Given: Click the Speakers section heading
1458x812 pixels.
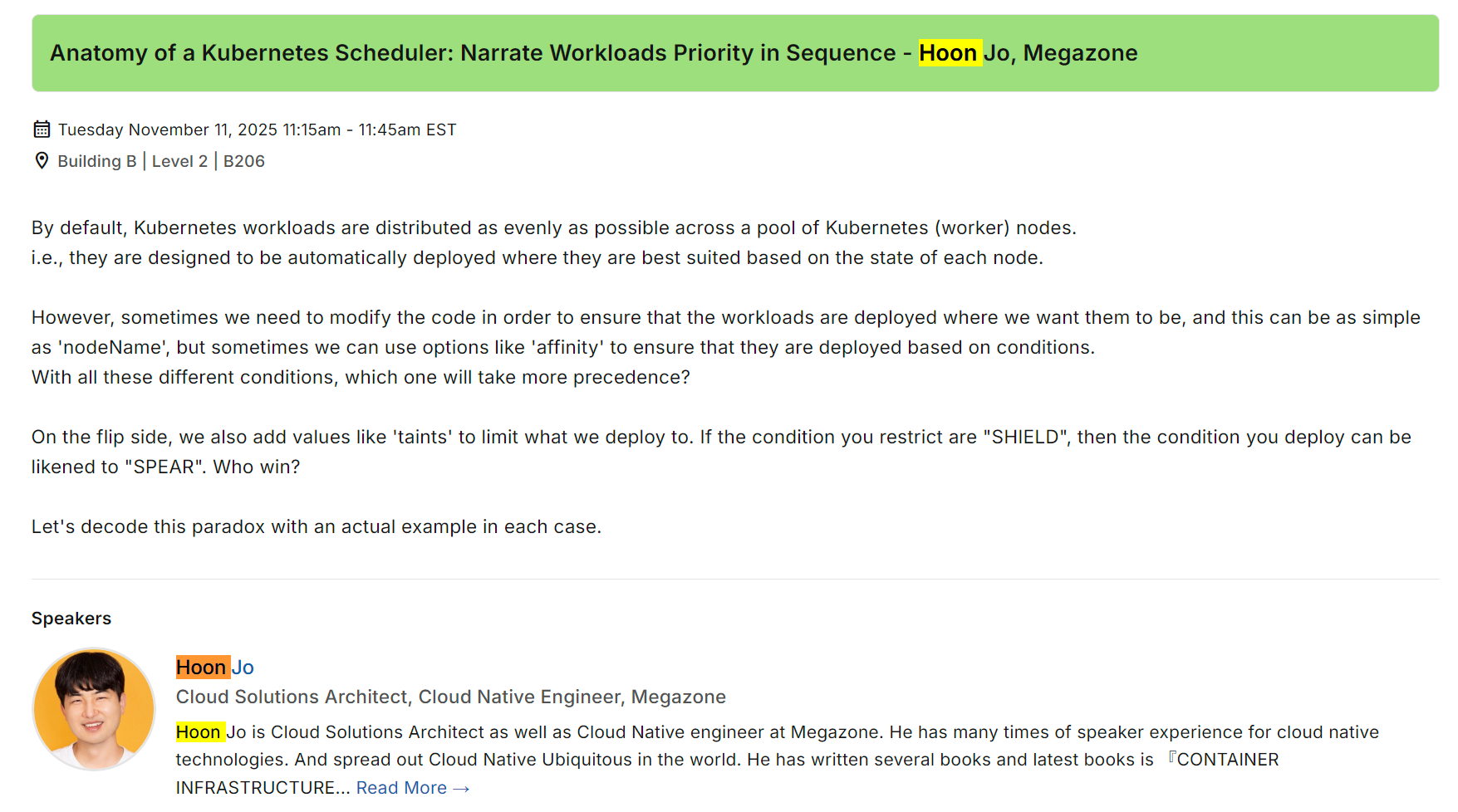Looking at the screenshot, I should click(x=71, y=619).
